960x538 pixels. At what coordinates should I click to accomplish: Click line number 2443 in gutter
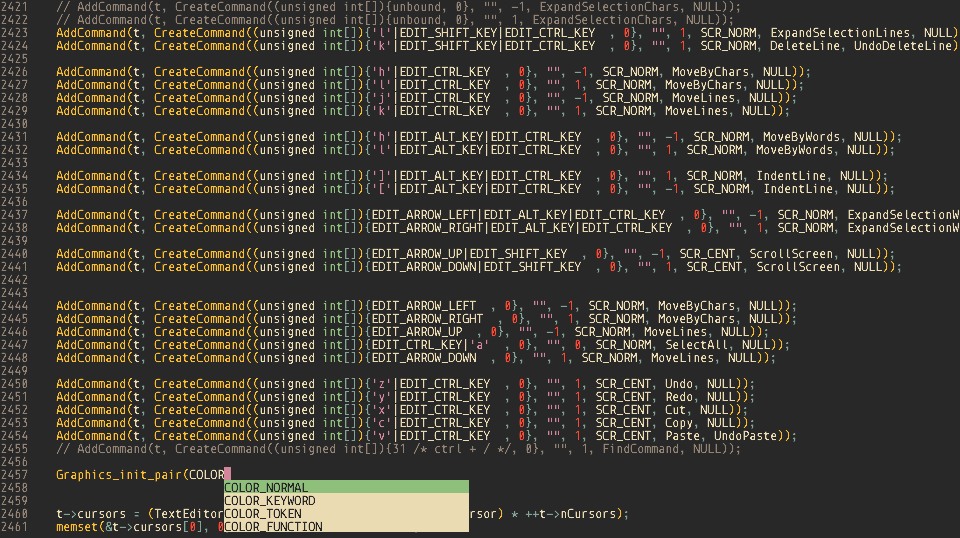[14, 293]
